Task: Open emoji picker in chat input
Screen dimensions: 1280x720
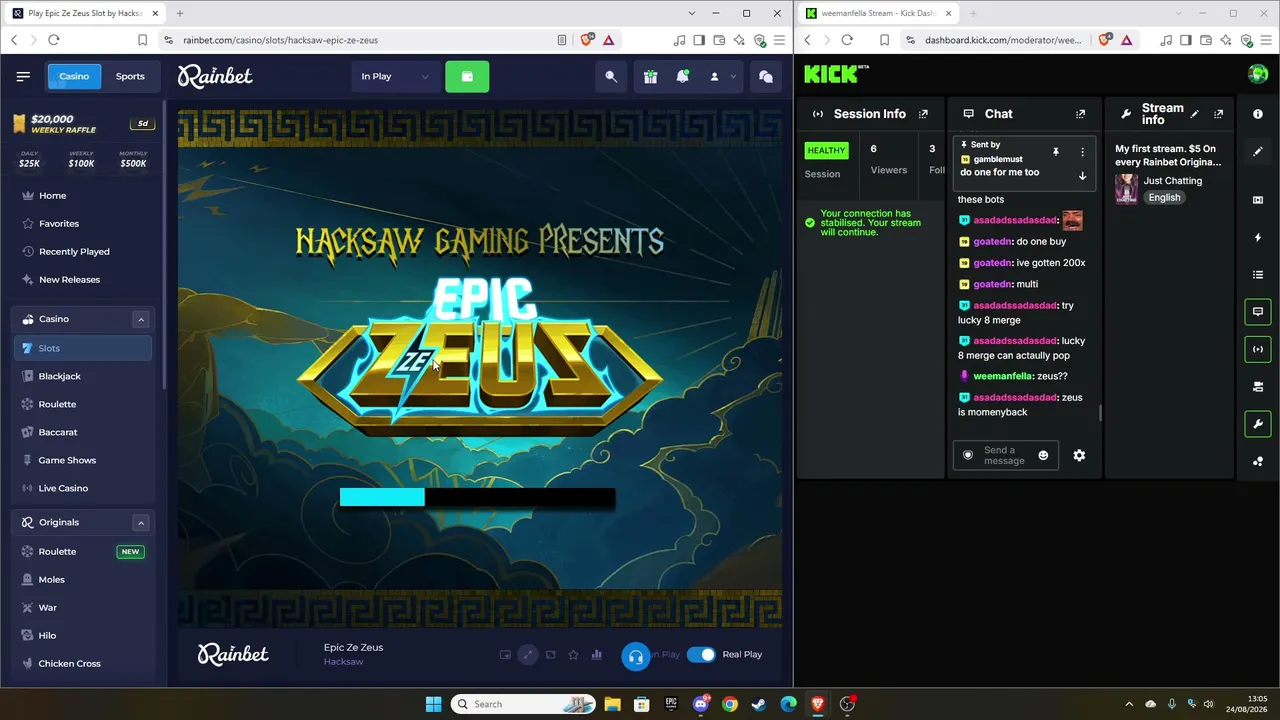Action: click(x=1043, y=455)
